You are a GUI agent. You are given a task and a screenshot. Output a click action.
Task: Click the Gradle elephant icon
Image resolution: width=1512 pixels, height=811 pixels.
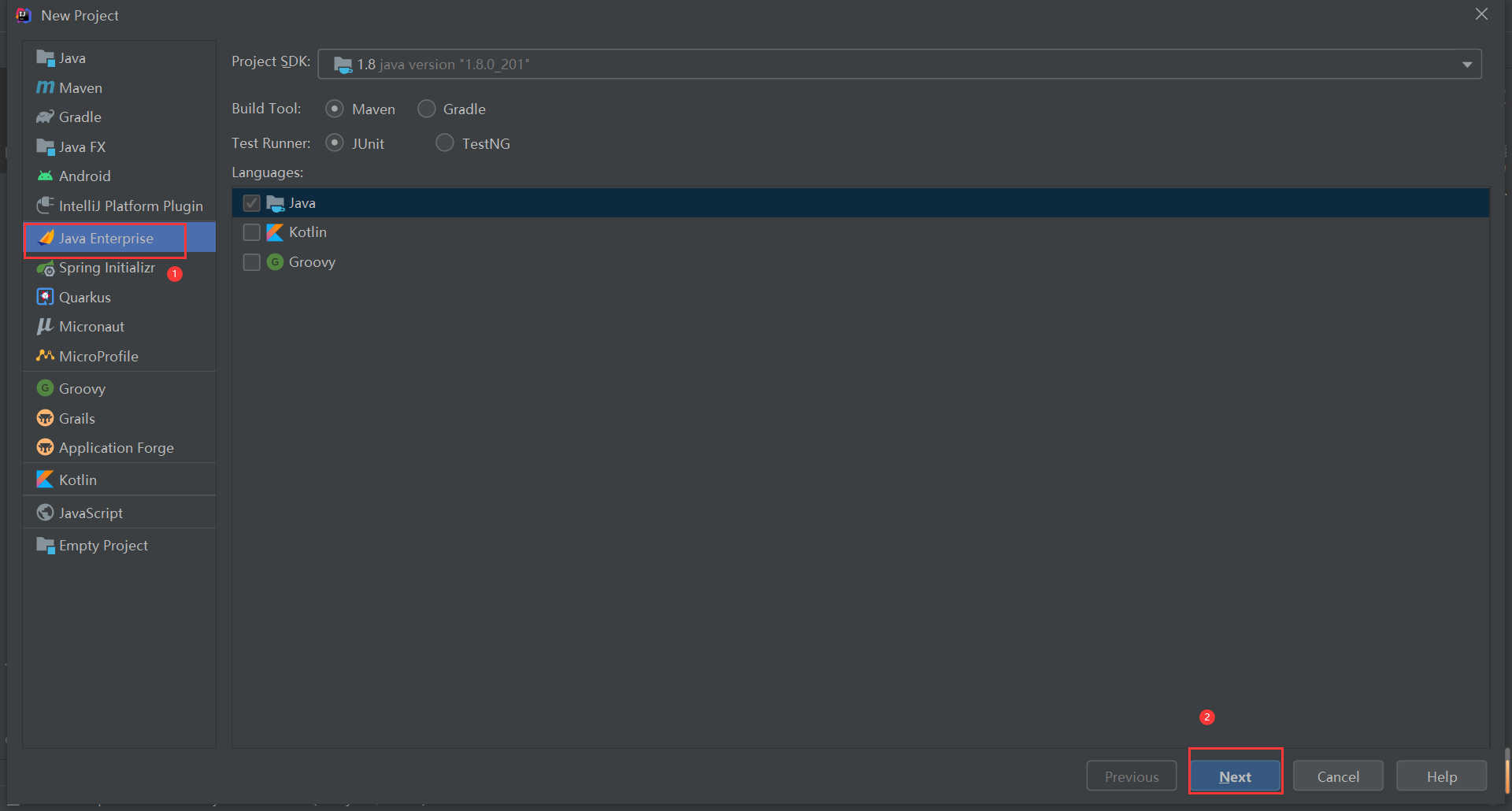(x=45, y=117)
